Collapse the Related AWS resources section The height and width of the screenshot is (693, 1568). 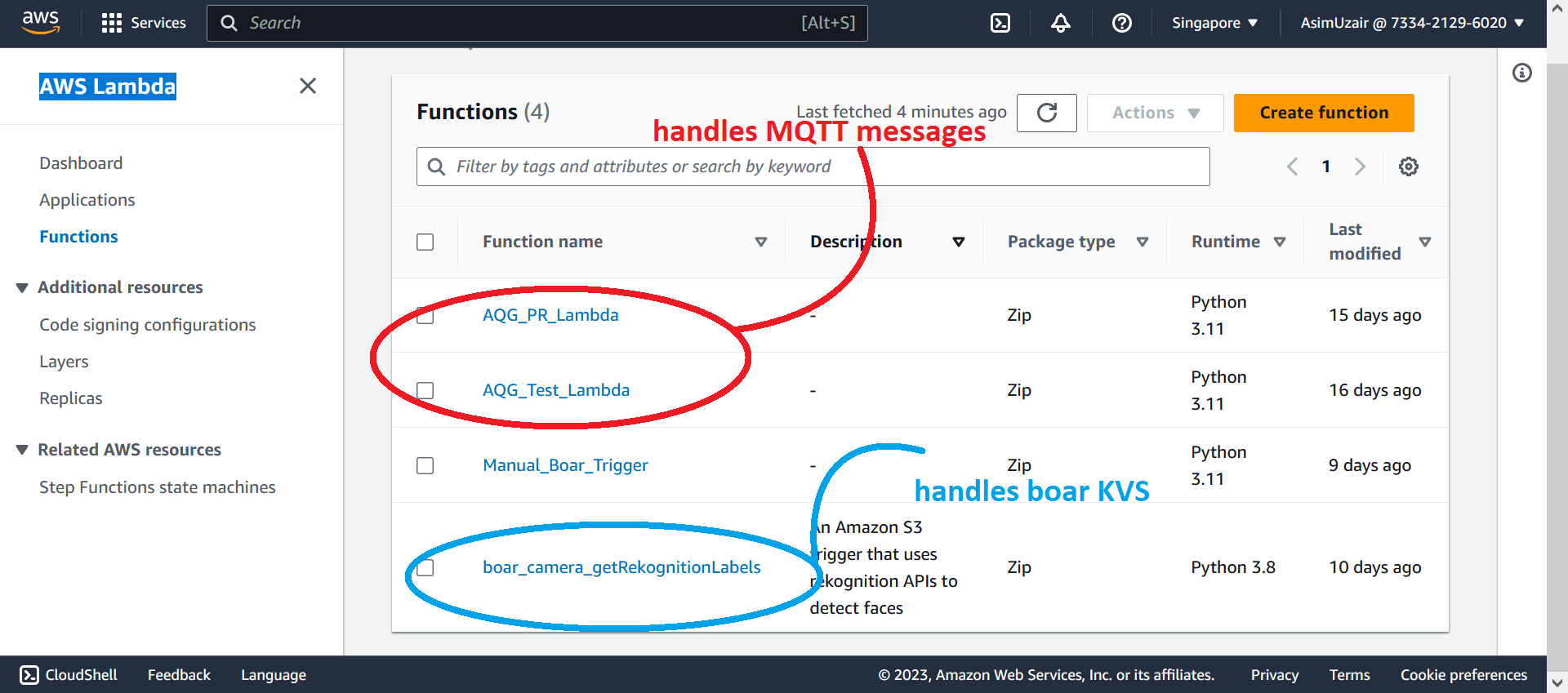coord(22,450)
